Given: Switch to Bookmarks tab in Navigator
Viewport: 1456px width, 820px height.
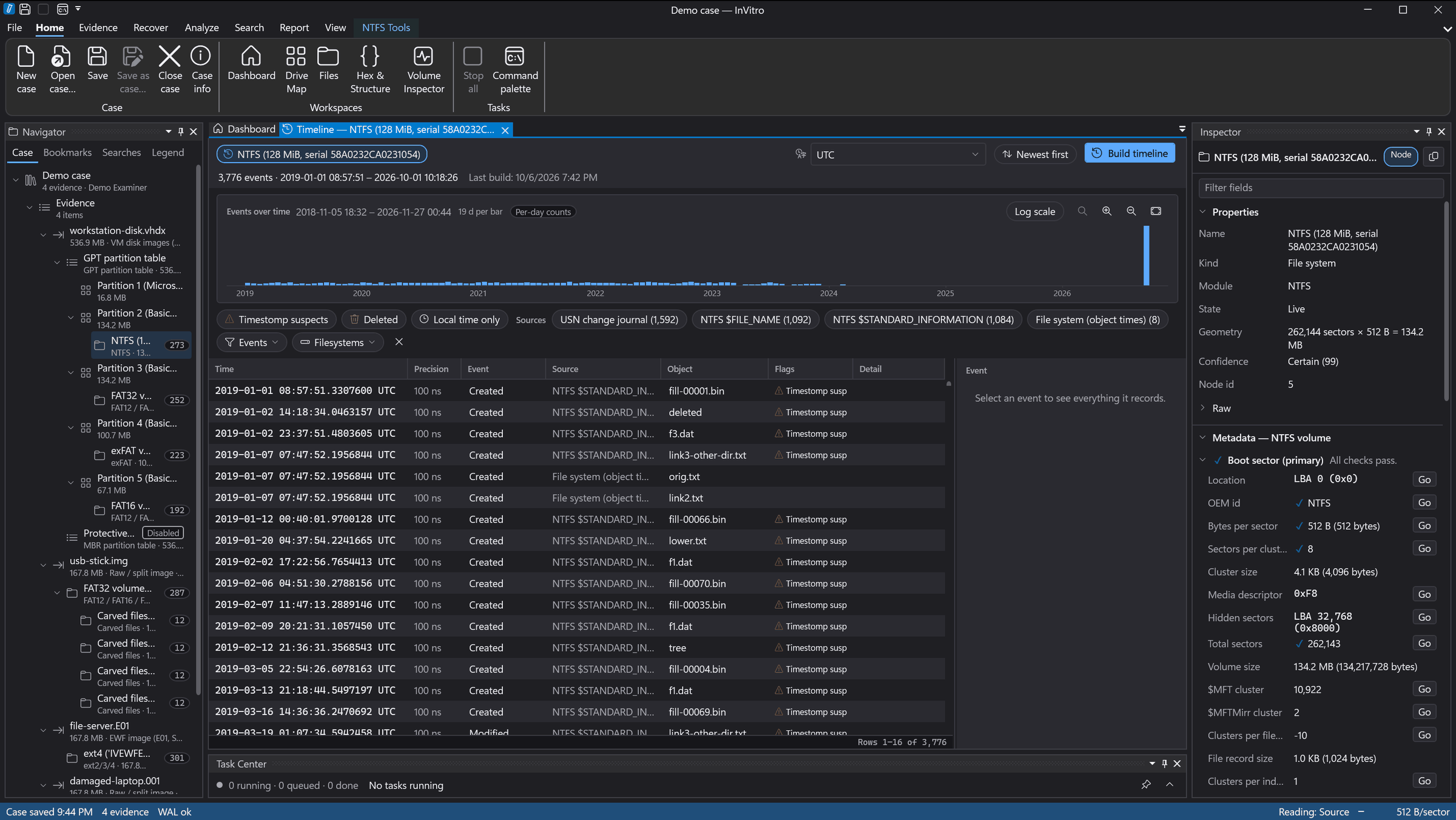Looking at the screenshot, I should (67, 152).
